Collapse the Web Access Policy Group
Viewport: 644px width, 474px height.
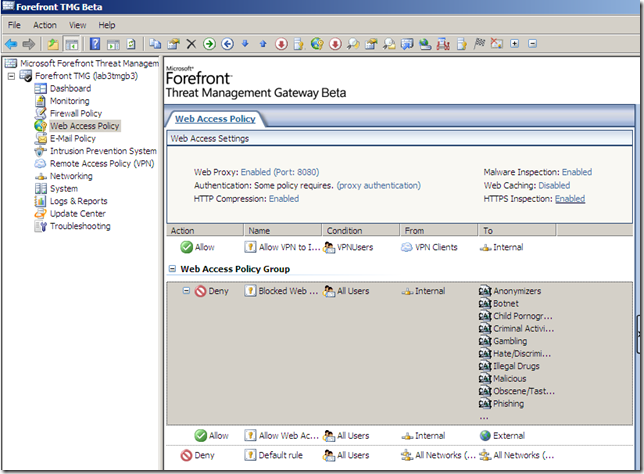coord(172,269)
